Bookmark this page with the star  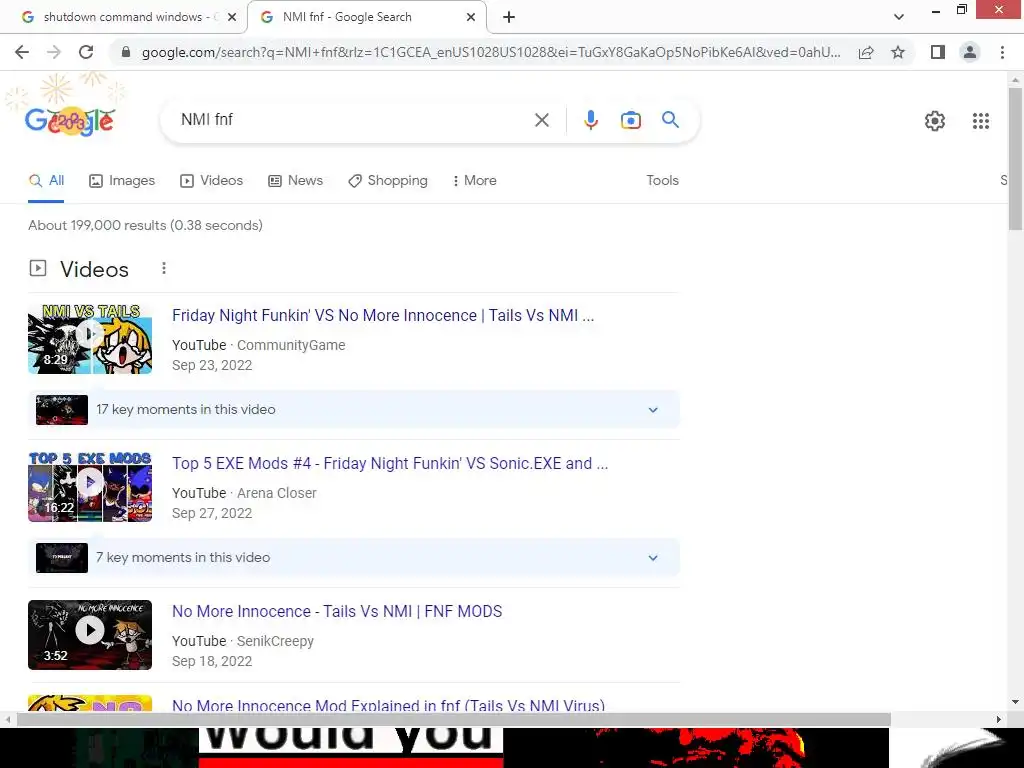(898, 52)
